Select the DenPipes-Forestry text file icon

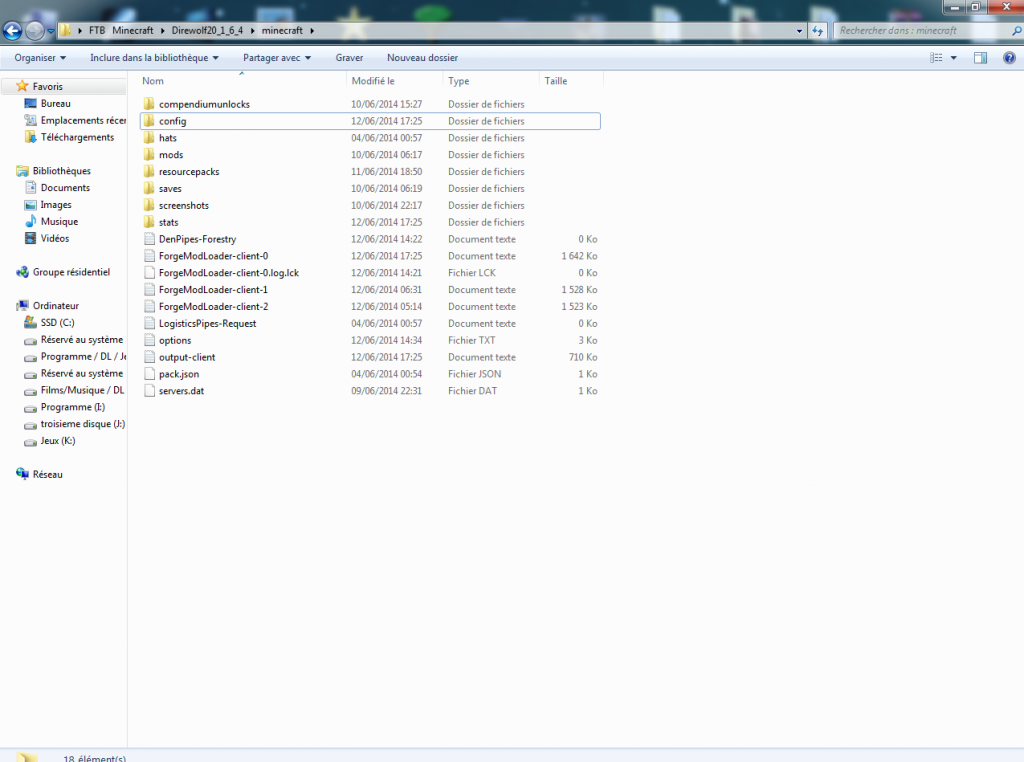(150, 239)
